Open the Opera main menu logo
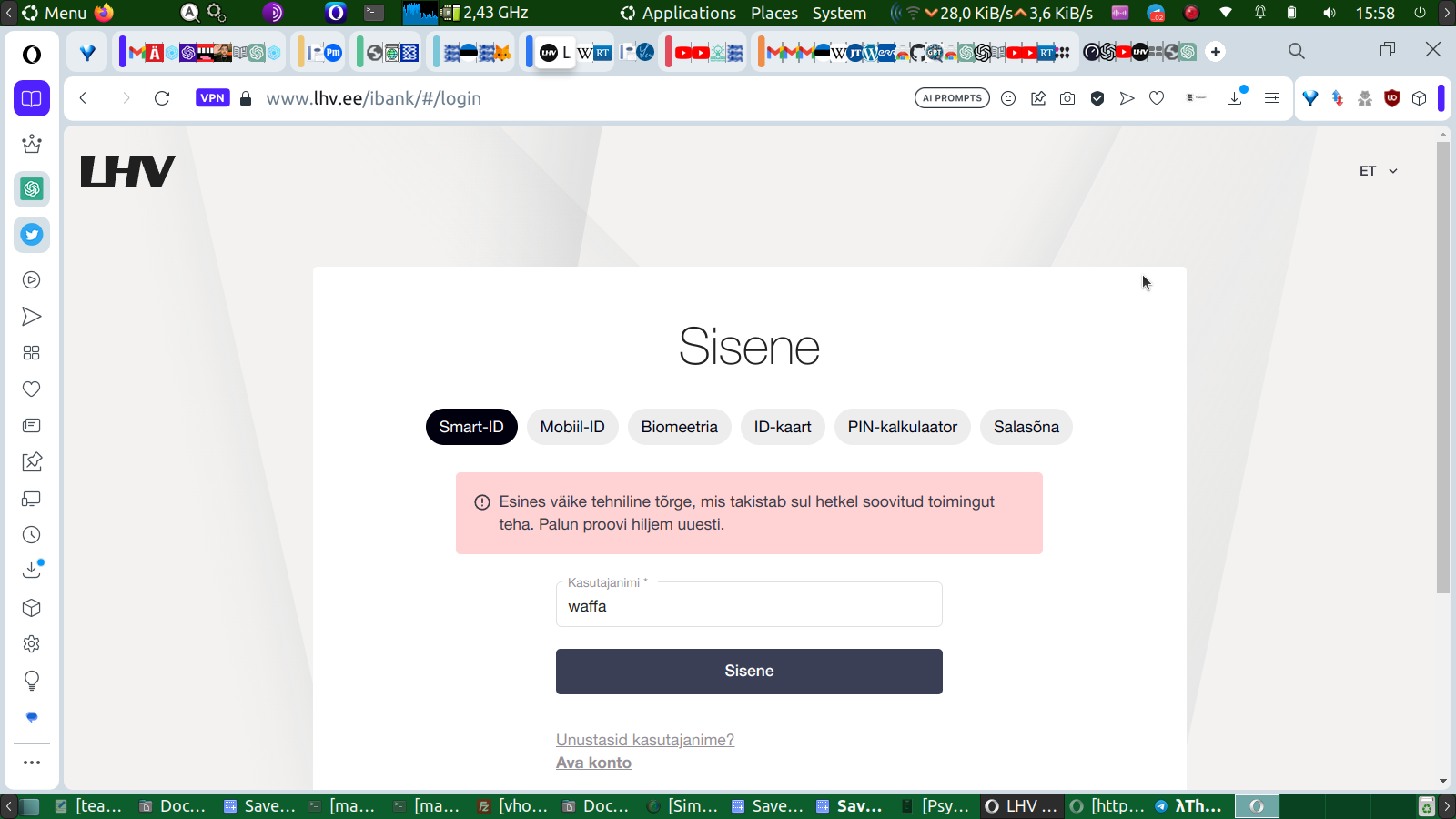This screenshot has width=1456, height=819. pos(32,55)
